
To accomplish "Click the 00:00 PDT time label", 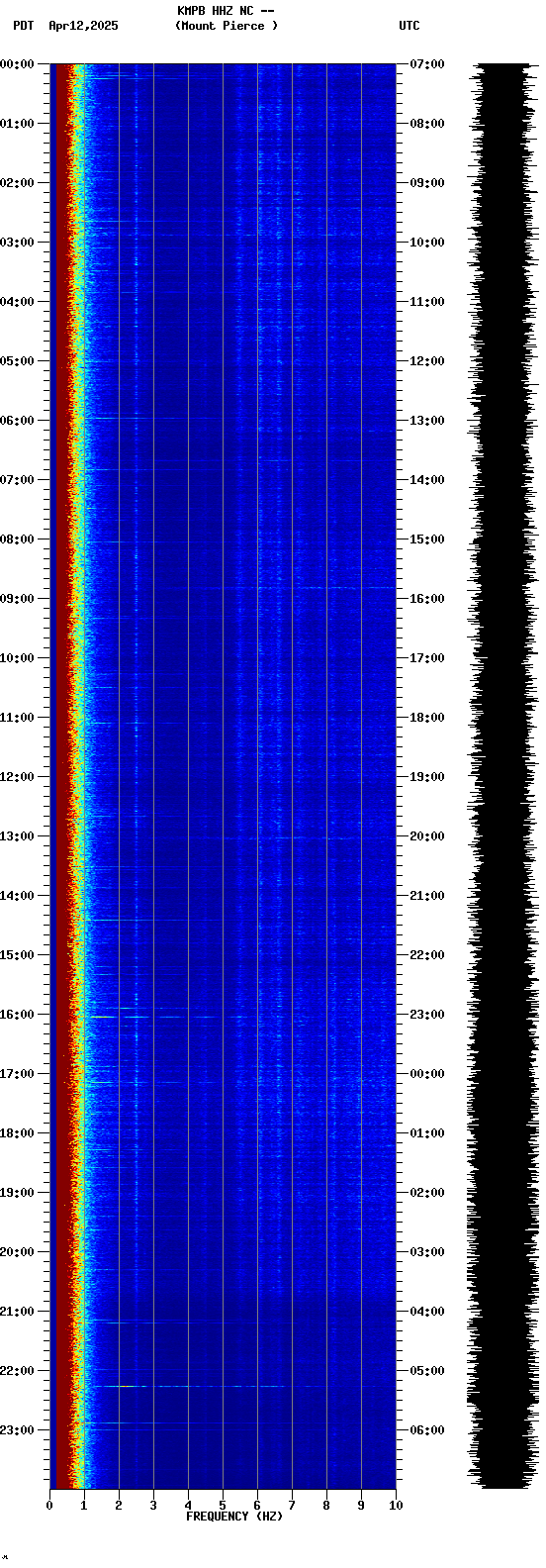I will coord(17,64).
